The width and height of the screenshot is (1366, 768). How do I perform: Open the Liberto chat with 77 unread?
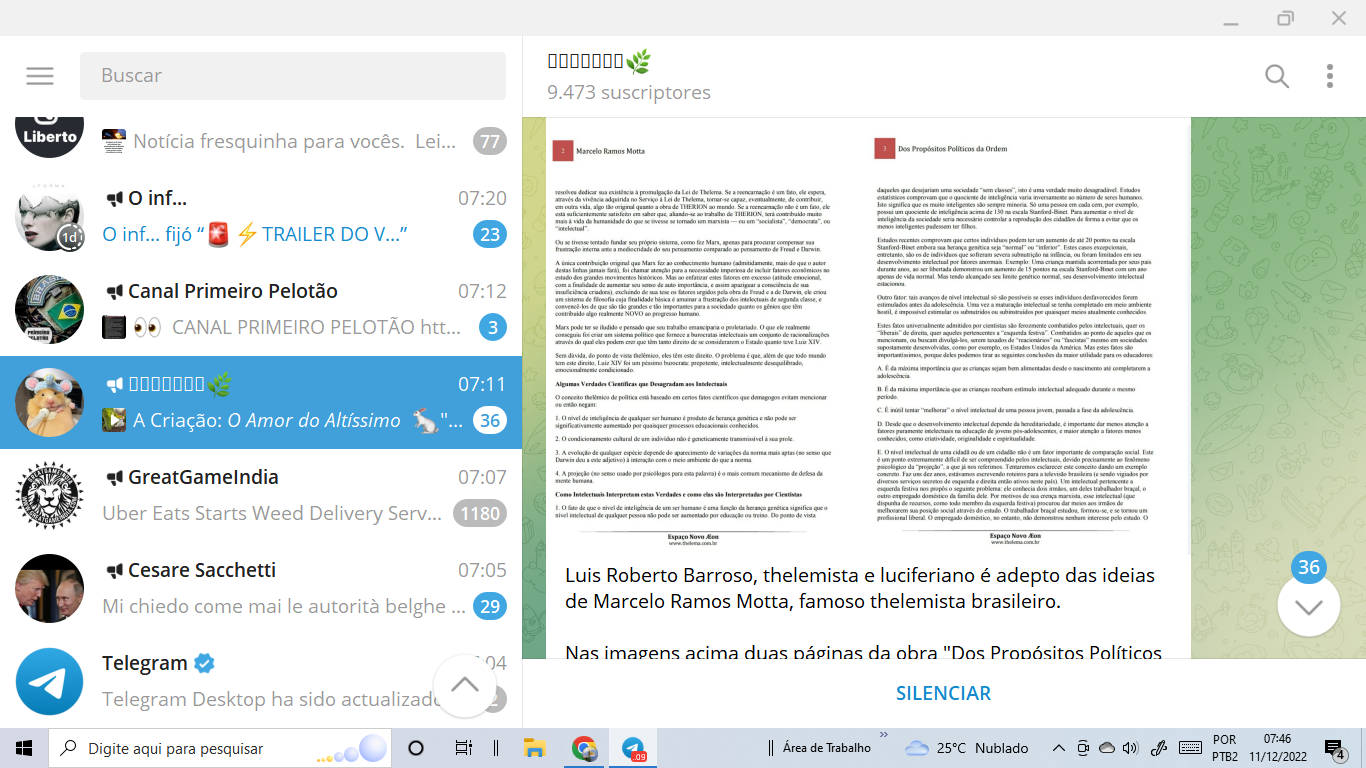[261, 140]
